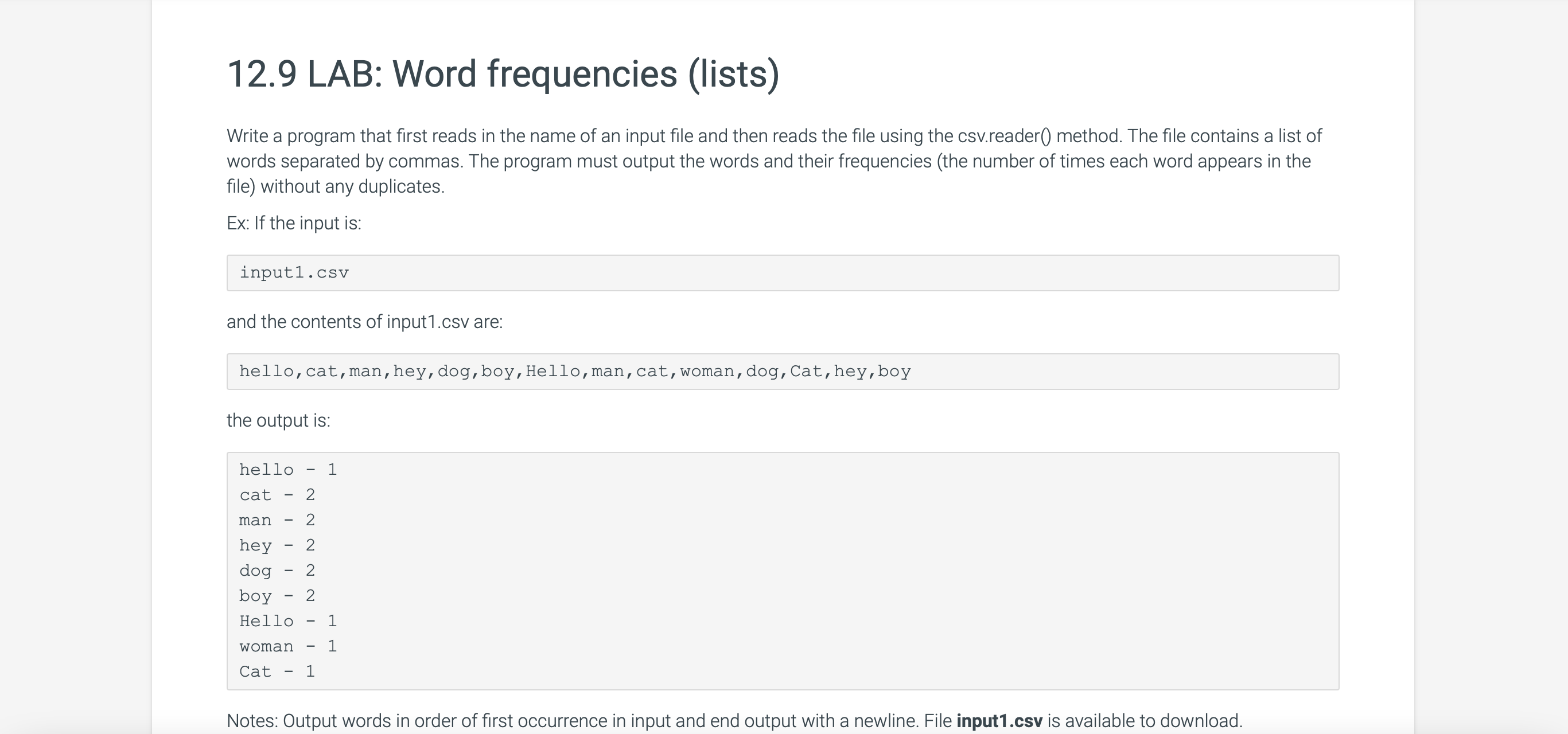Screen dimensions: 1568x734
Task: Click 'the output is:' text
Action: coord(278,420)
